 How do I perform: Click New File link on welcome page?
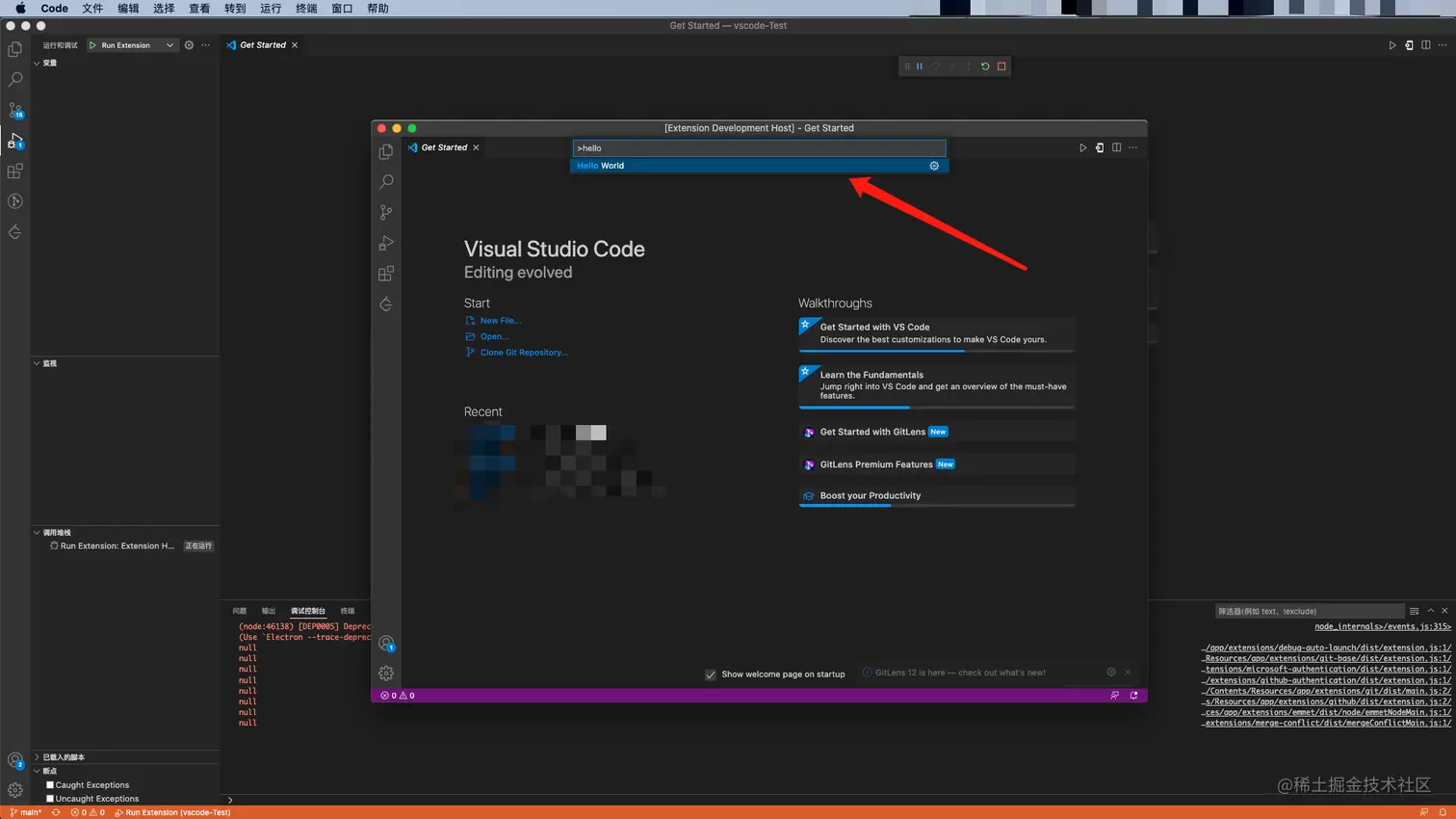[500, 321]
